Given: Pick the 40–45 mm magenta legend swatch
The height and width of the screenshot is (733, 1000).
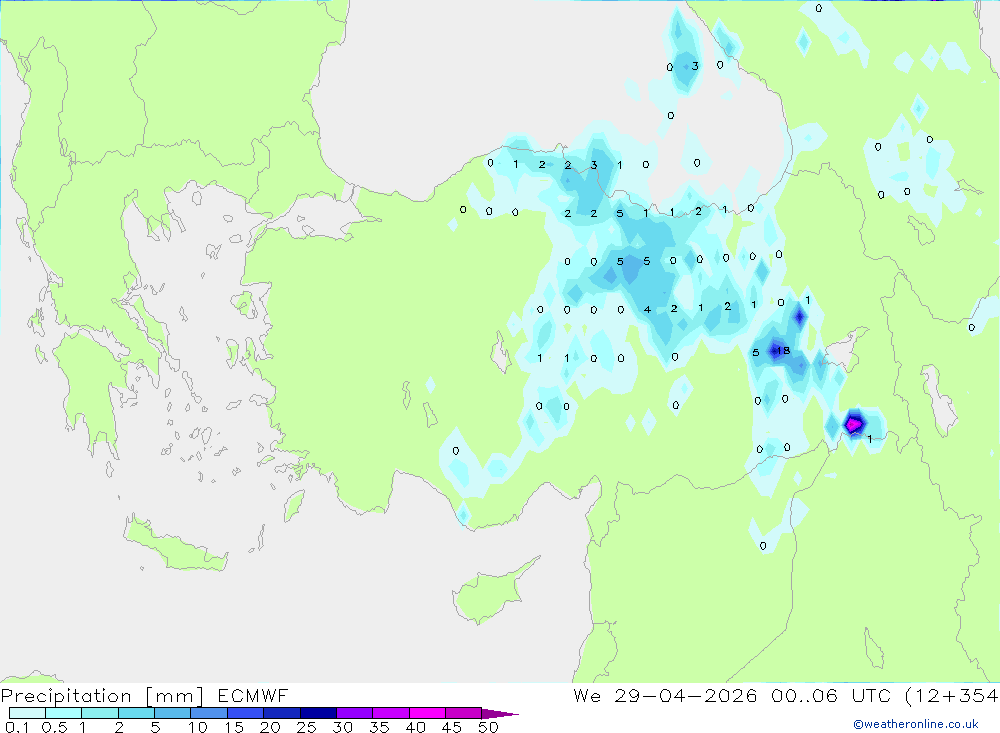Looking at the screenshot, I should (x=427, y=713).
